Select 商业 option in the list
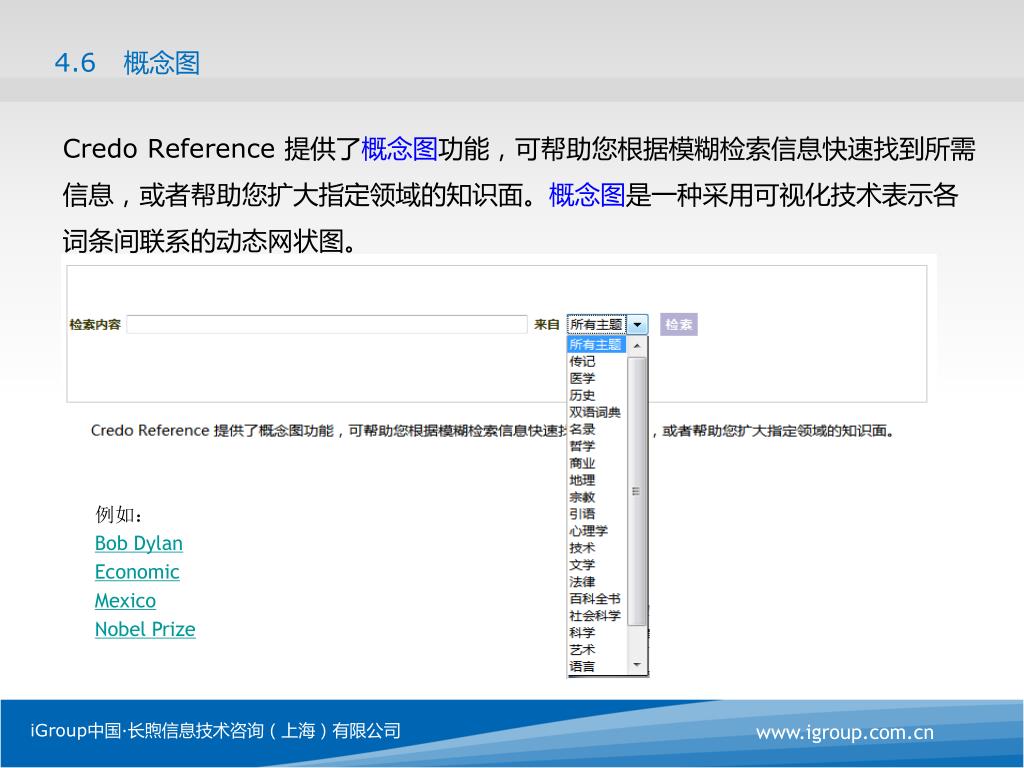The width and height of the screenshot is (1024, 768). coord(582,463)
